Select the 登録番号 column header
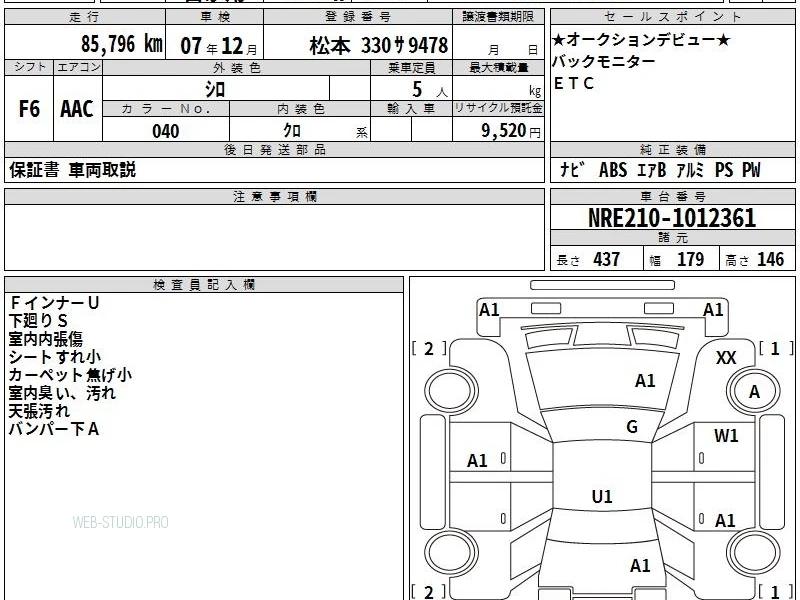 358,17
